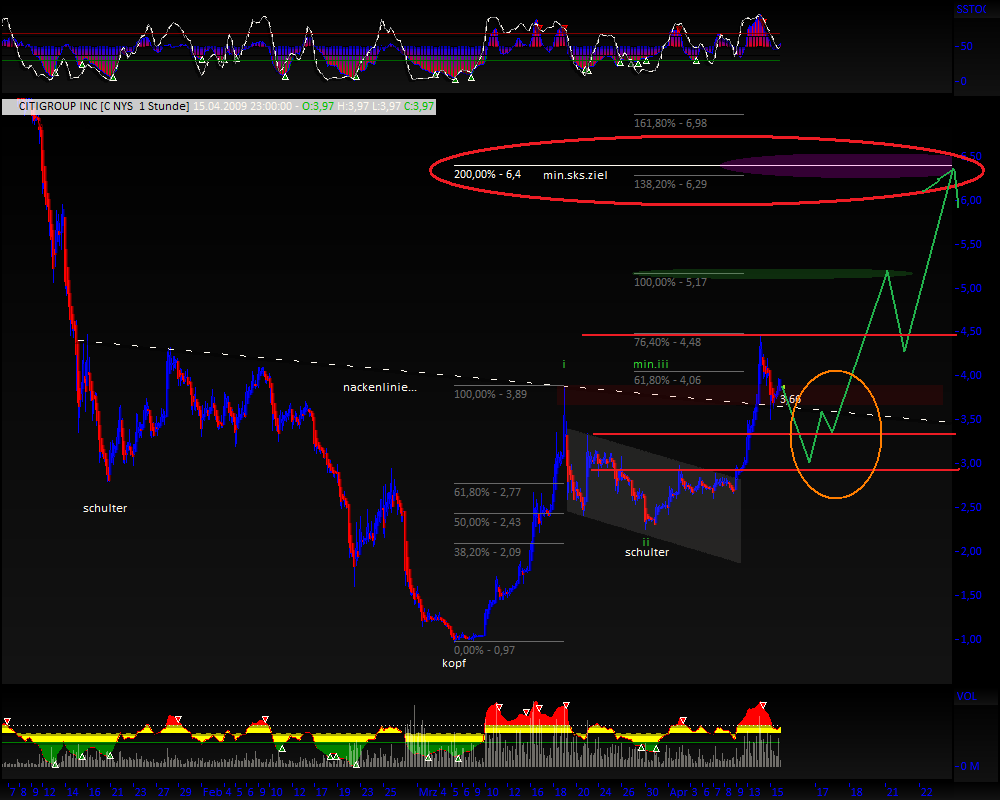Click the C:3,97 close value in header
This screenshot has width=1000, height=800.
(418, 107)
